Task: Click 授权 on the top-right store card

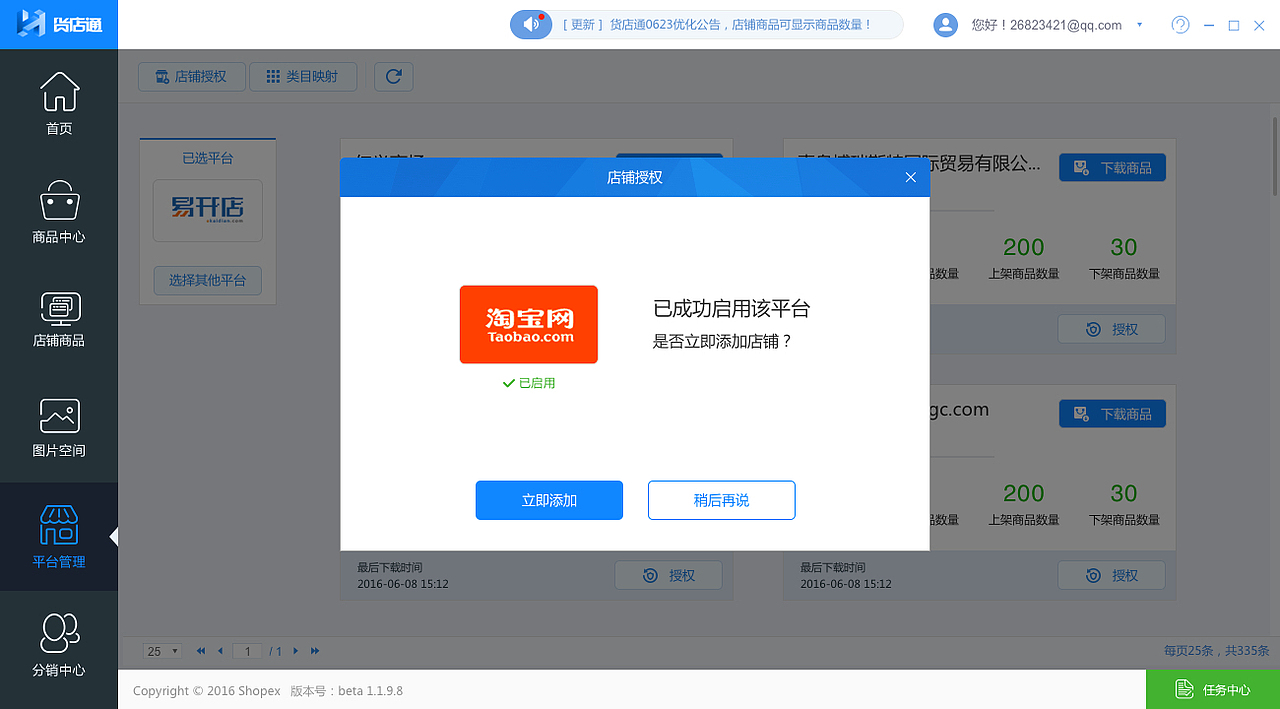Action: point(1112,329)
